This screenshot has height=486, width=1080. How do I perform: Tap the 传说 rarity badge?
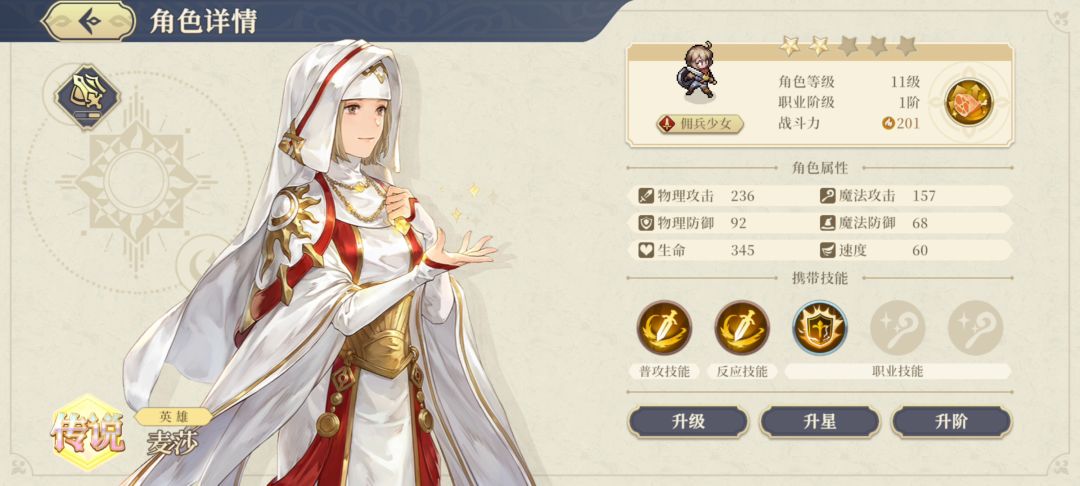pyautogui.click(x=87, y=432)
